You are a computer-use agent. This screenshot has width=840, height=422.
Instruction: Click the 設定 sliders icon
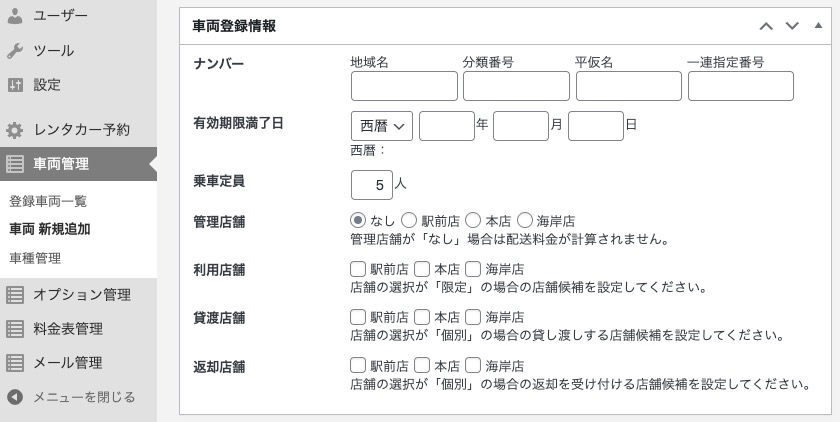15,85
